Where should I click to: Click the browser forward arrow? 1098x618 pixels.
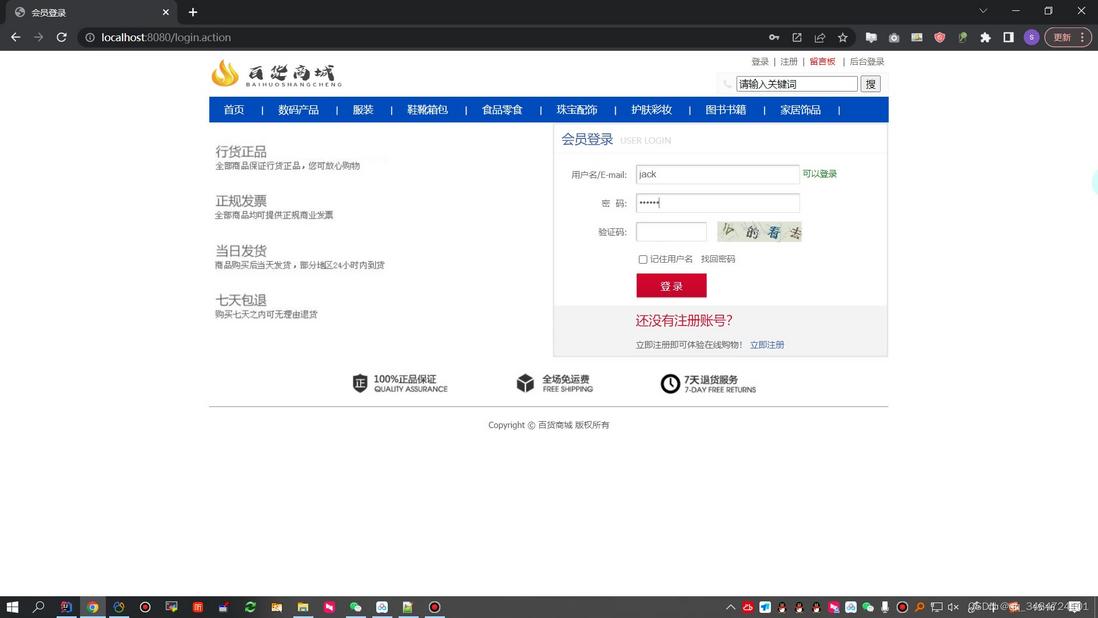pyautogui.click(x=39, y=37)
